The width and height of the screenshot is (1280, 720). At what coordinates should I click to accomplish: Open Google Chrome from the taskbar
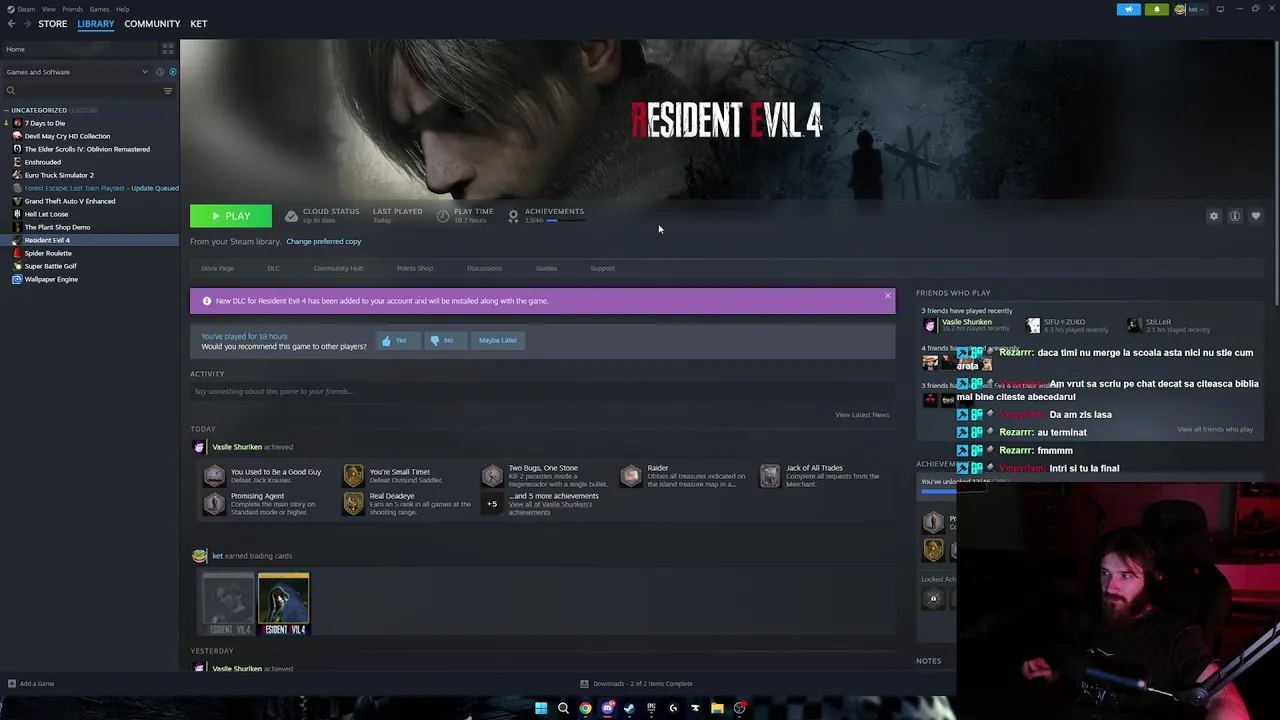pyautogui.click(x=585, y=708)
